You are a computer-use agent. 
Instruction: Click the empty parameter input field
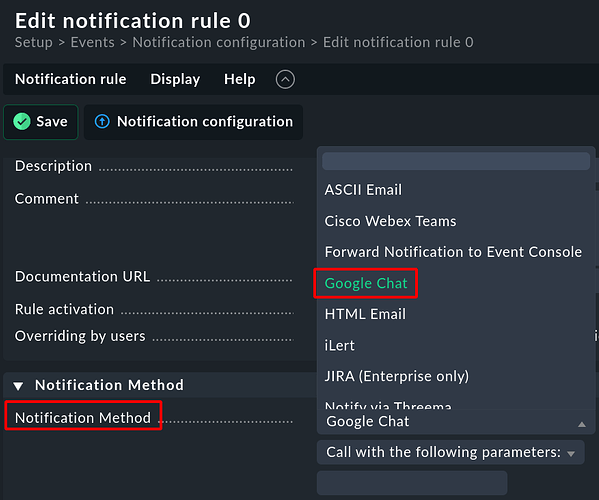[412, 483]
